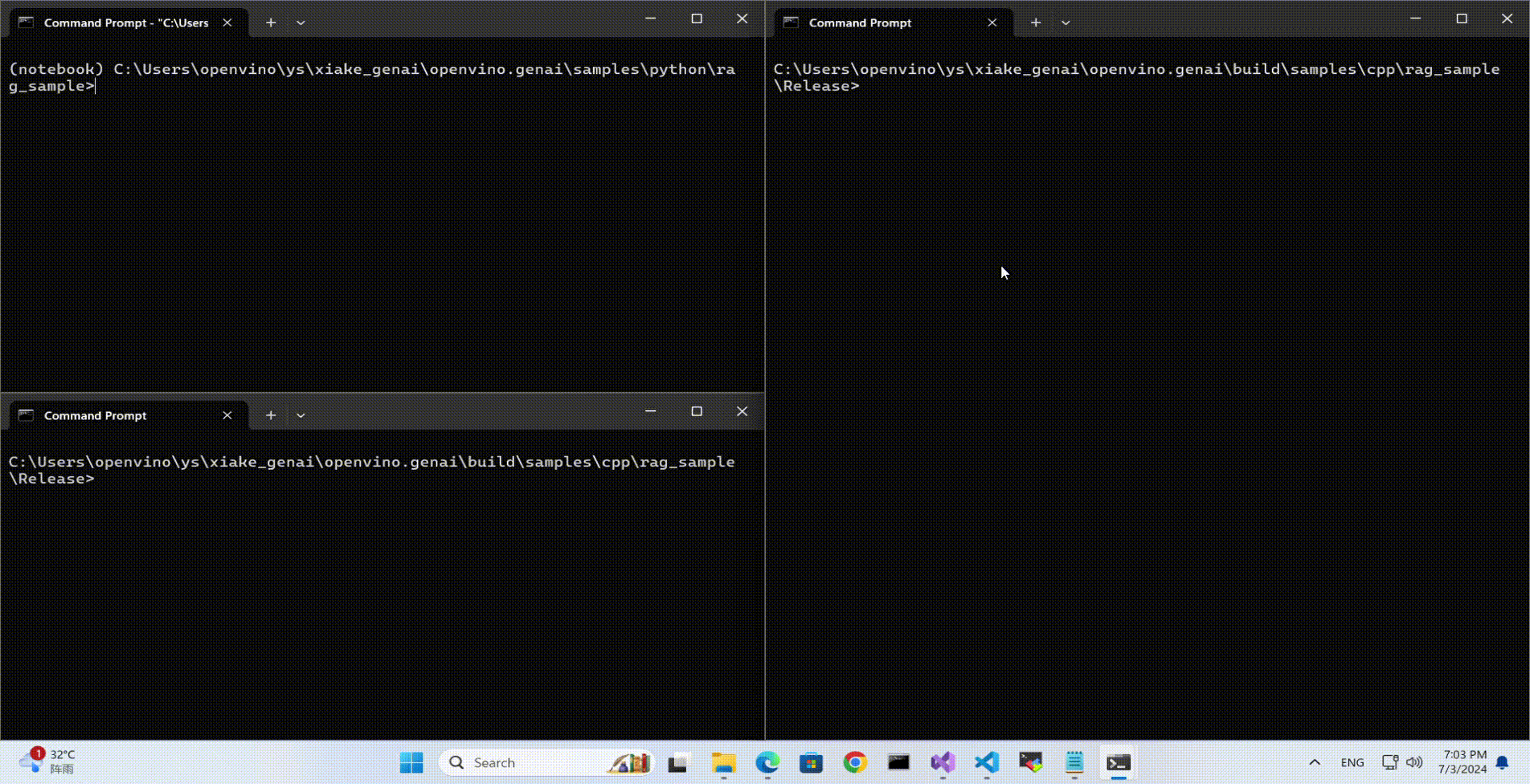This screenshot has height=784, width=1530.
Task: Click the terminal icon on the top-left tab
Action: click(x=26, y=22)
